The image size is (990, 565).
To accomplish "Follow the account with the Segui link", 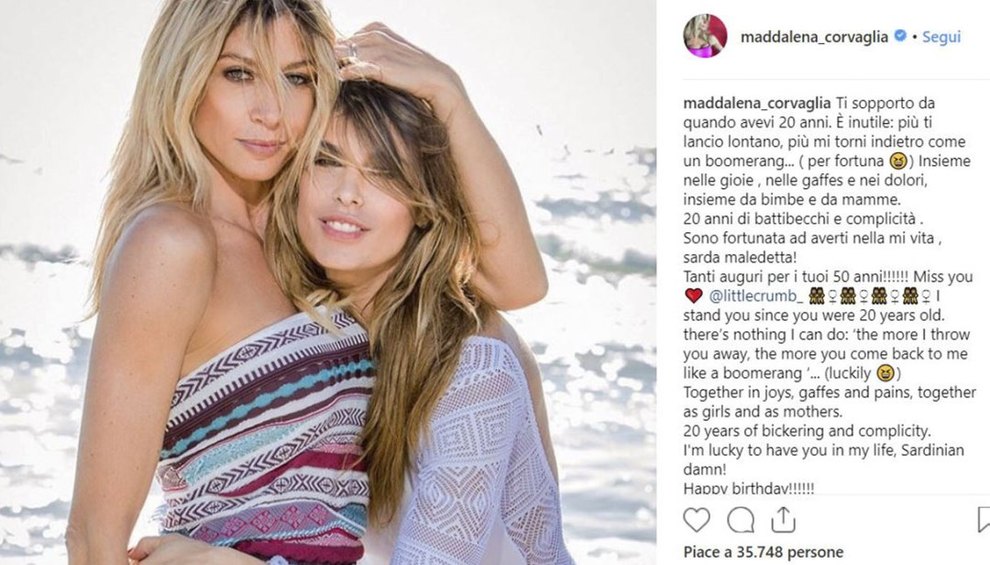I will (x=941, y=37).
